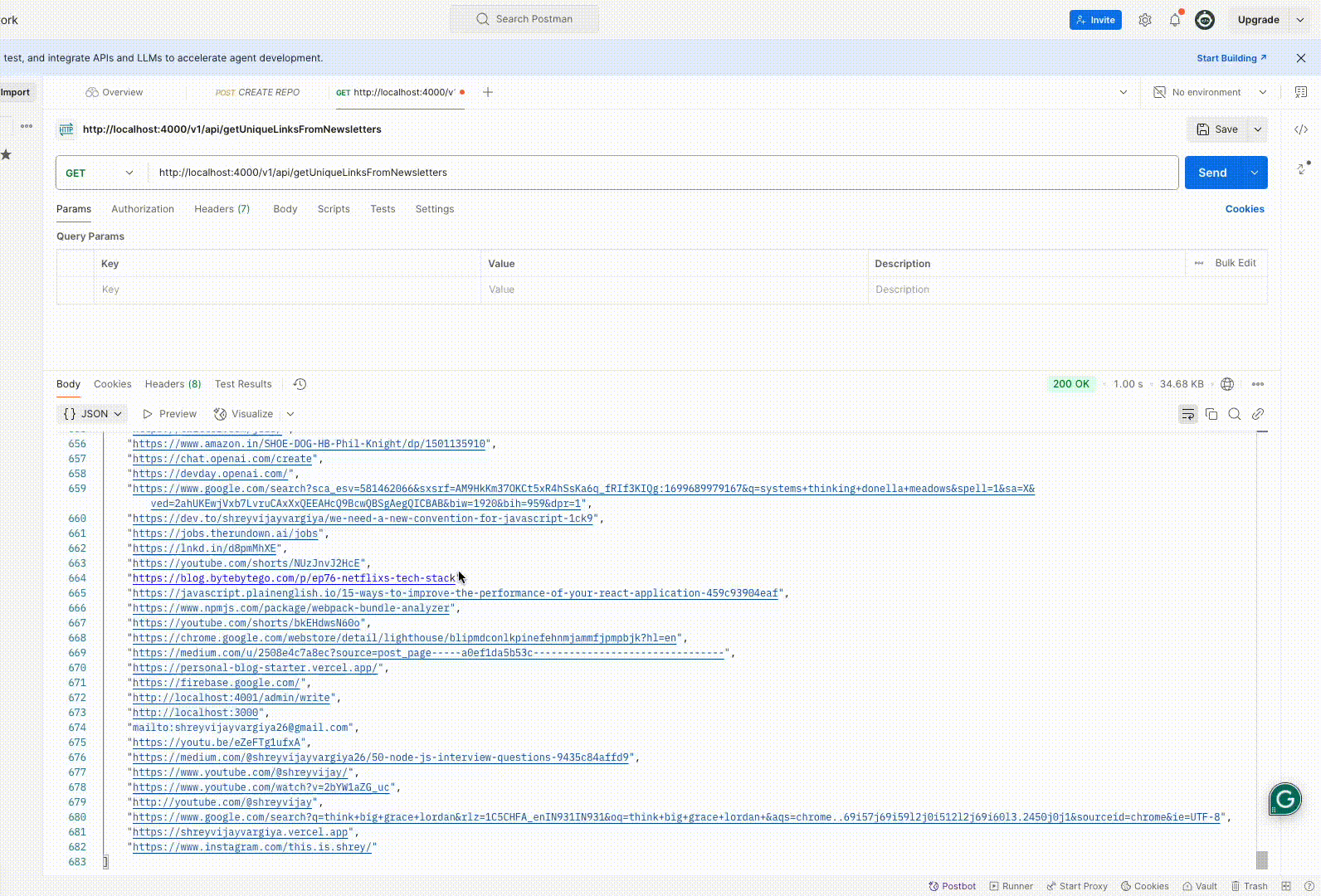This screenshot has width=1321, height=896.
Task: Open the bytebytego netflixs-tech-stack link
Action: pyautogui.click(x=294, y=578)
